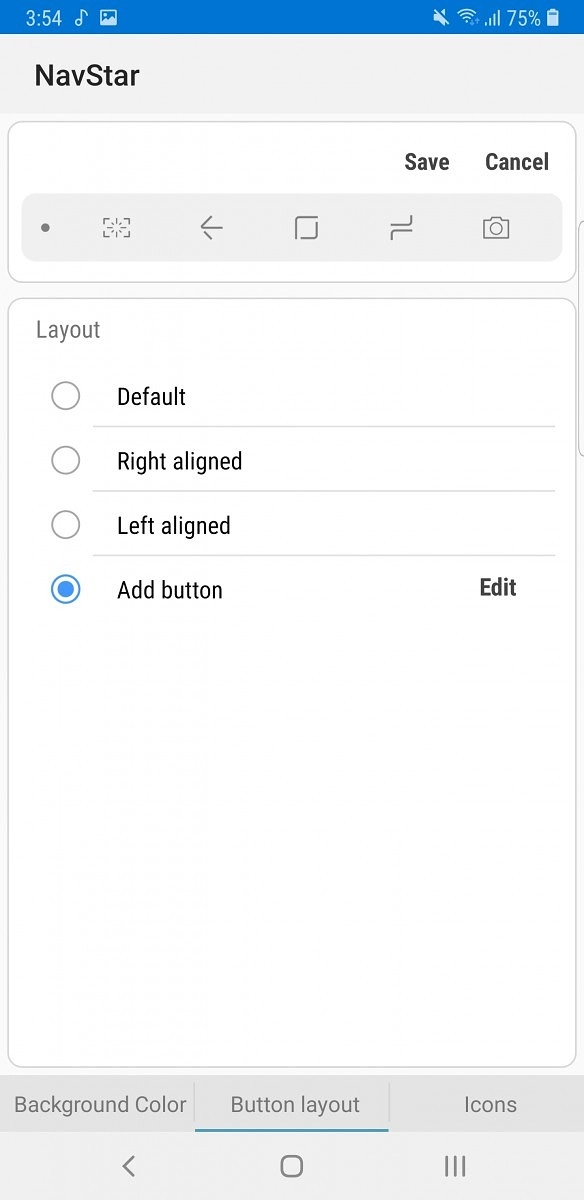Tap the Wi-Fi icon in status bar
This screenshot has height=1200, width=584.
pos(467,17)
